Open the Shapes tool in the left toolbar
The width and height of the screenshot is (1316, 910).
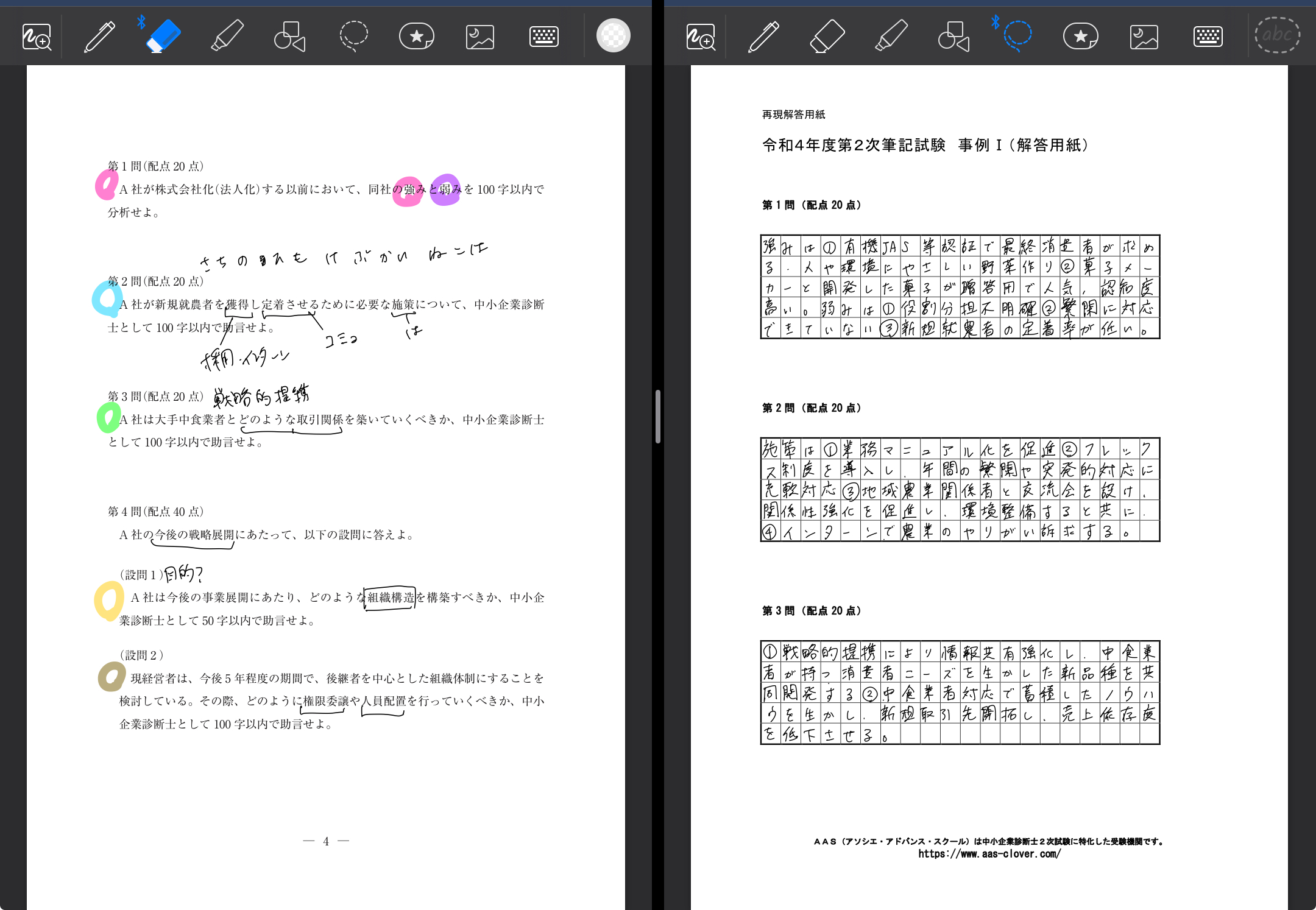pyautogui.click(x=289, y=36)
